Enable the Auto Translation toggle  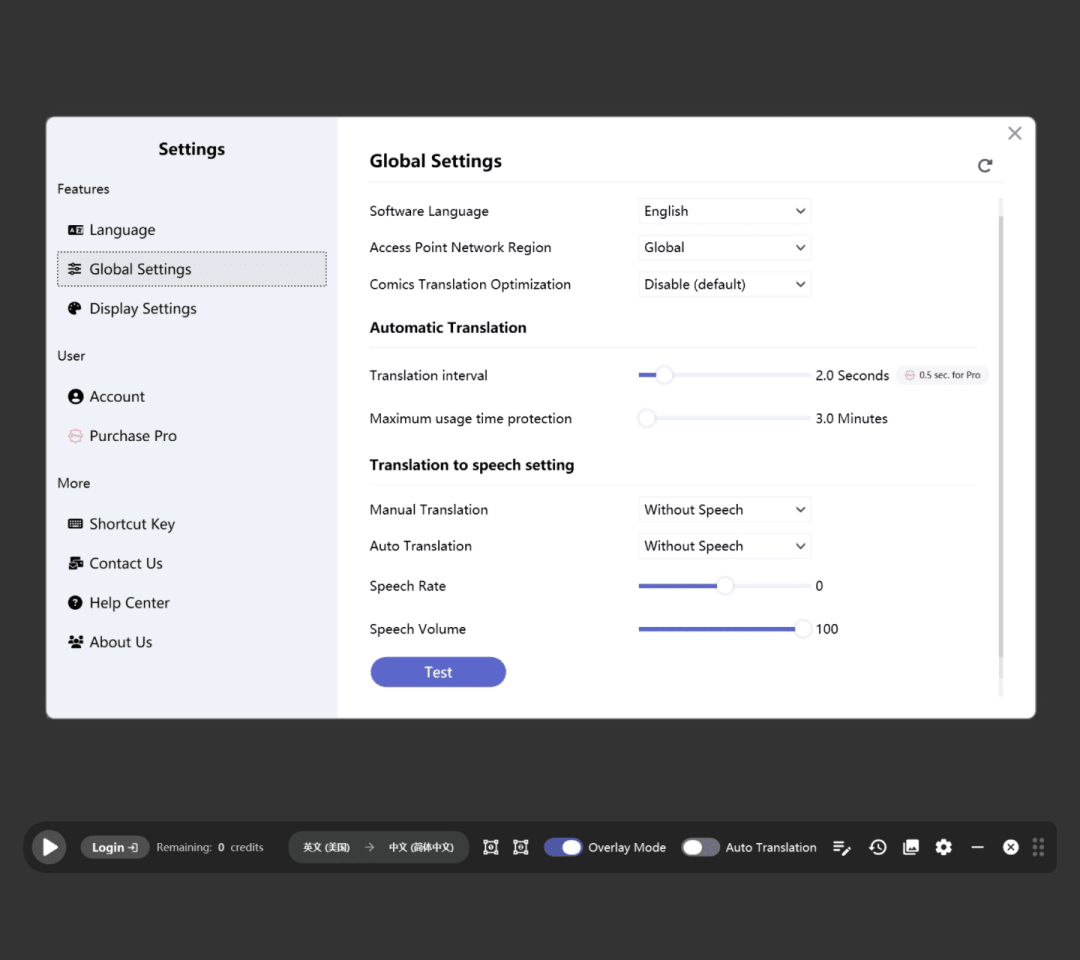(700, 847)
